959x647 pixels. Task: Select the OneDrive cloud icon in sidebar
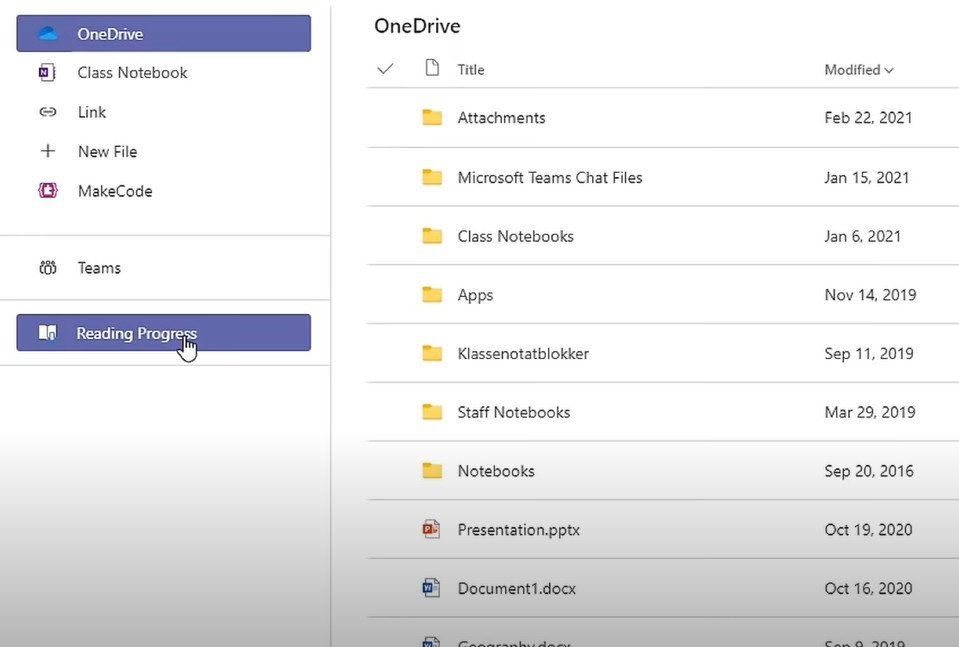click(x=47, y=33)
